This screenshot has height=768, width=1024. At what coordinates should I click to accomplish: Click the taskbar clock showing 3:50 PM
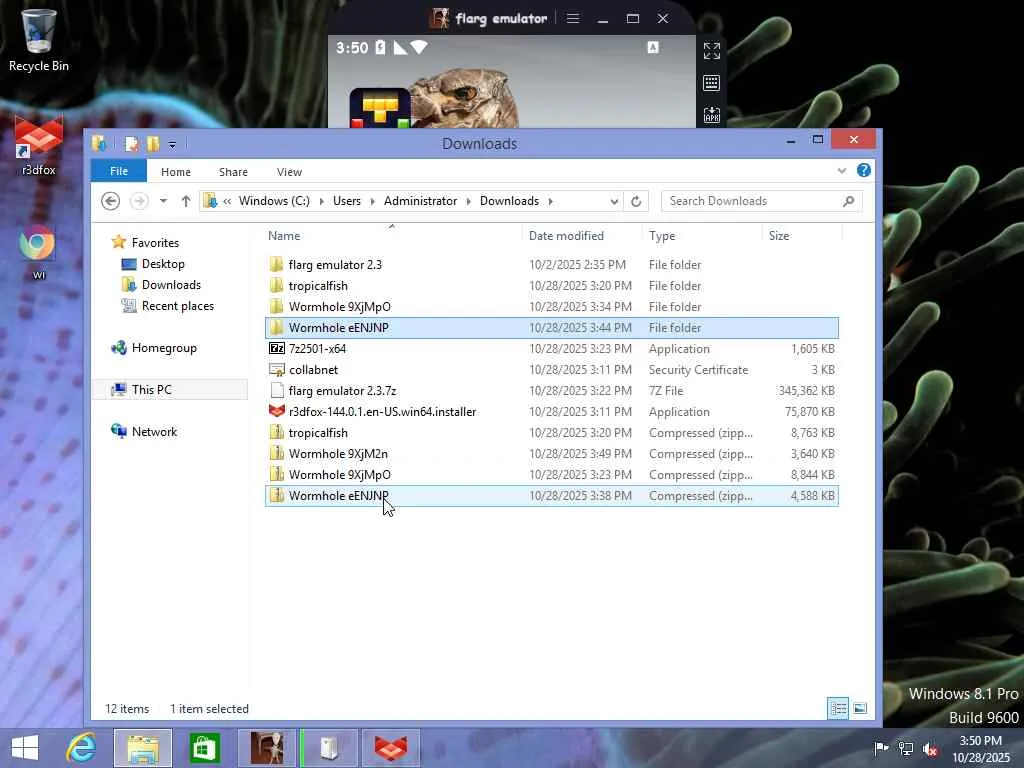[x=981, y=748]
